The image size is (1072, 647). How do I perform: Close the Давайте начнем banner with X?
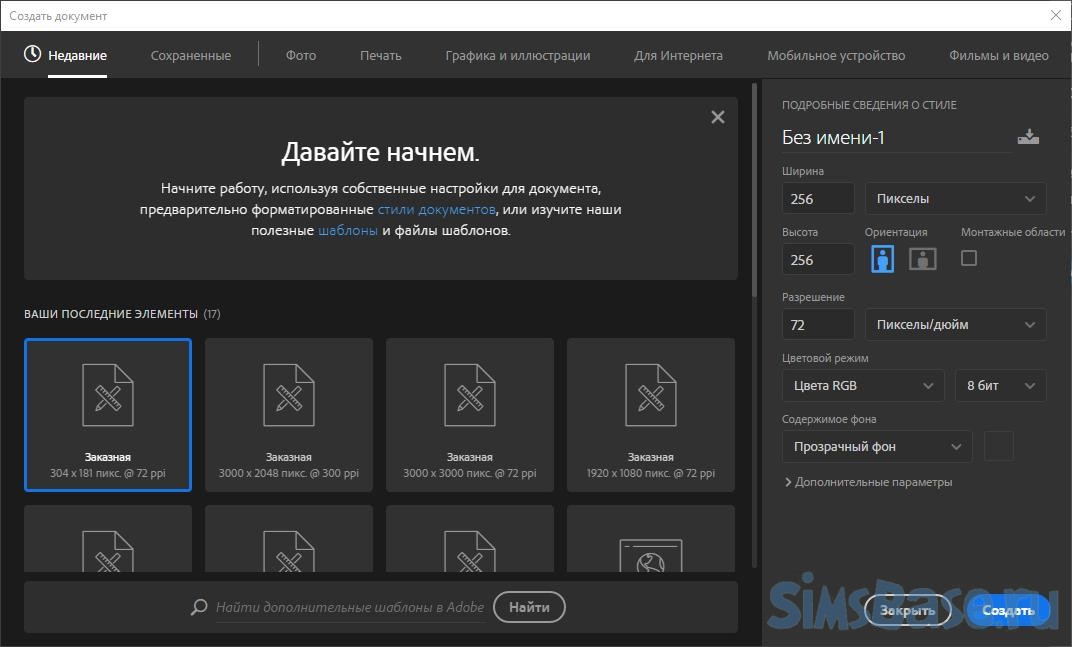pos(717,117)
